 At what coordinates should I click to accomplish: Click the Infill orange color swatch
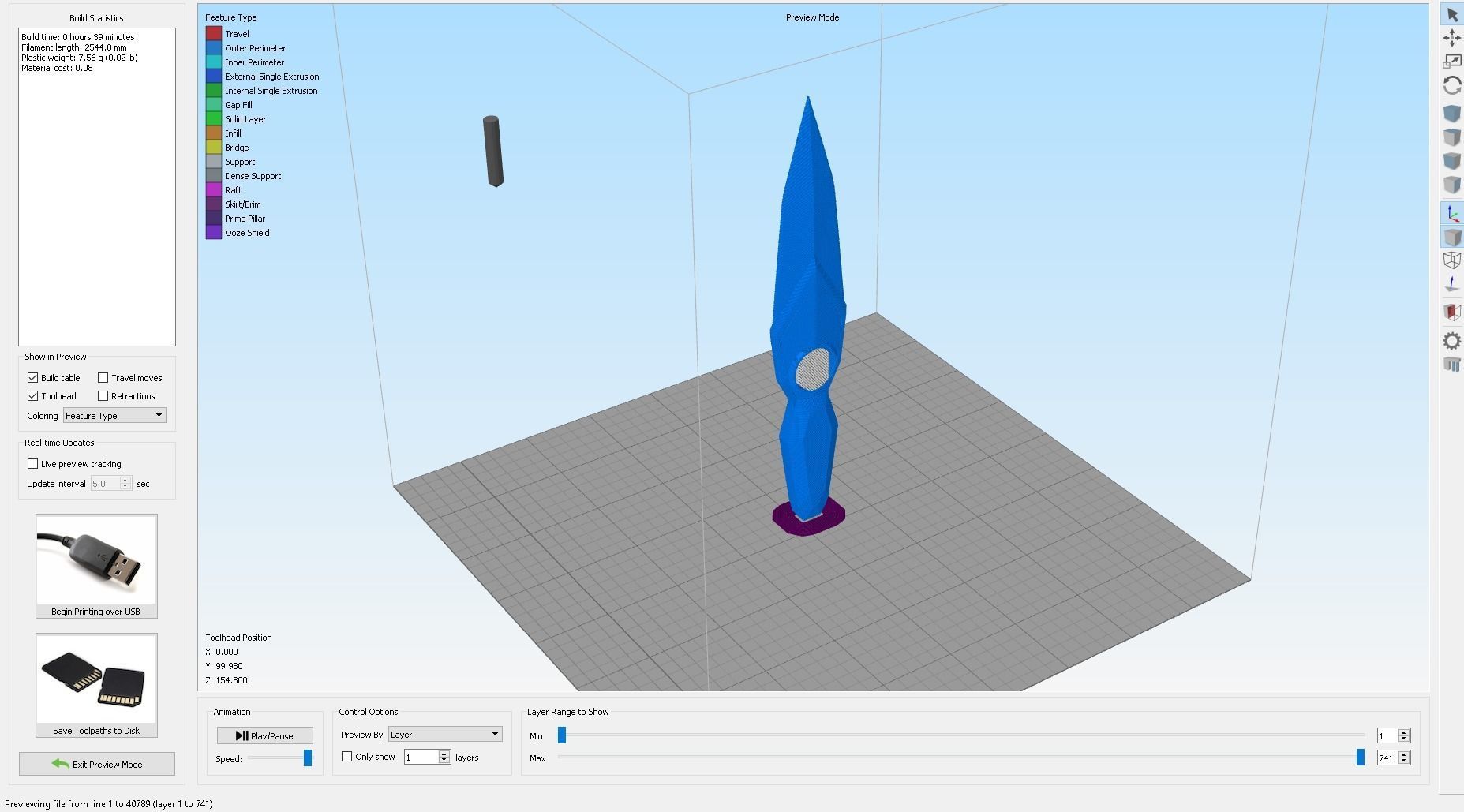tap(213, 133)
